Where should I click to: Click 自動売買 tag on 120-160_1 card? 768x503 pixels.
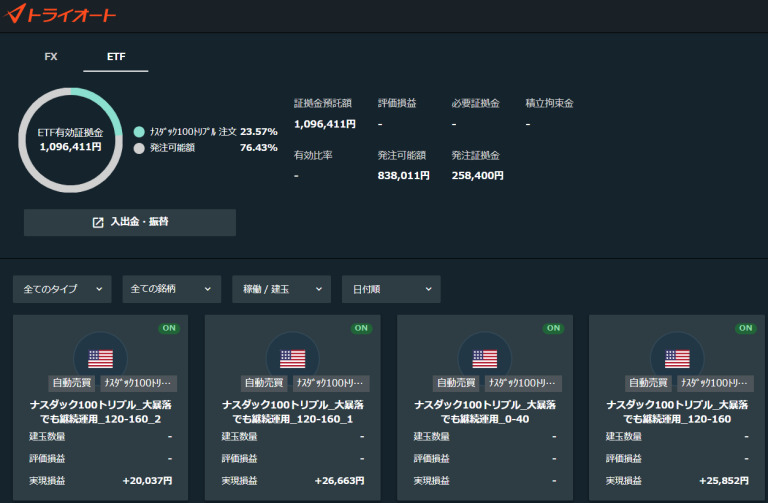(x=264, y=383)
